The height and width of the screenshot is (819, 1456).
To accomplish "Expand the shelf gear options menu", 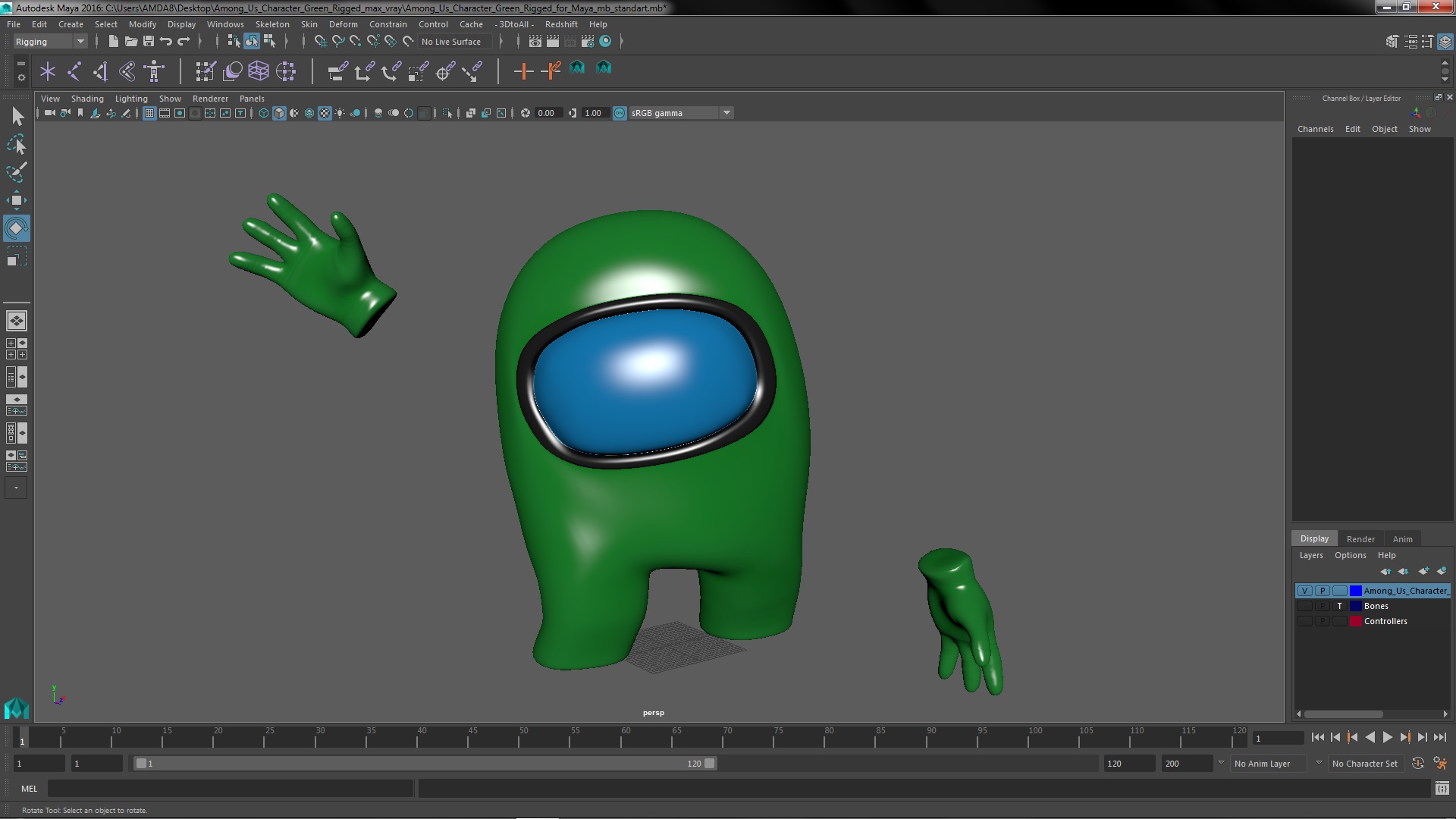I will pyautogui.click(x=20, y=77).
